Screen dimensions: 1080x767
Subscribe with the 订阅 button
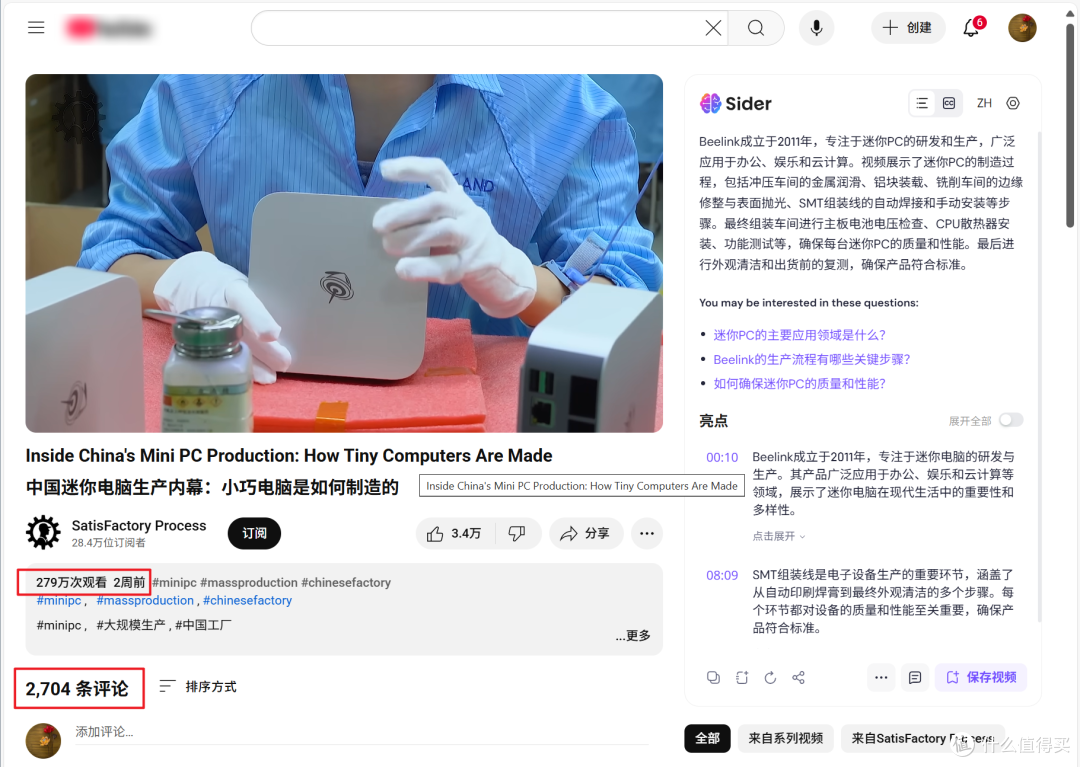(254, 534)
